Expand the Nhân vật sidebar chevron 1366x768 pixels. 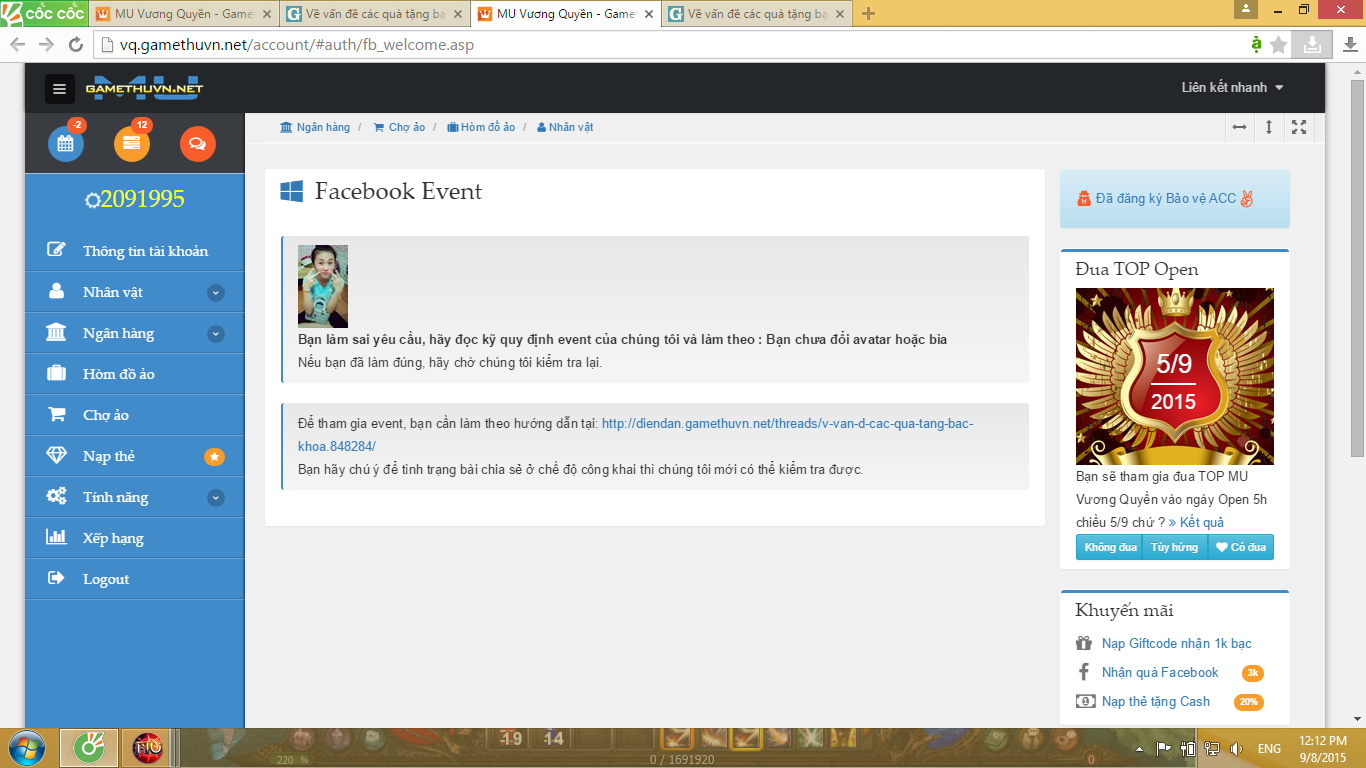[216, 293]
